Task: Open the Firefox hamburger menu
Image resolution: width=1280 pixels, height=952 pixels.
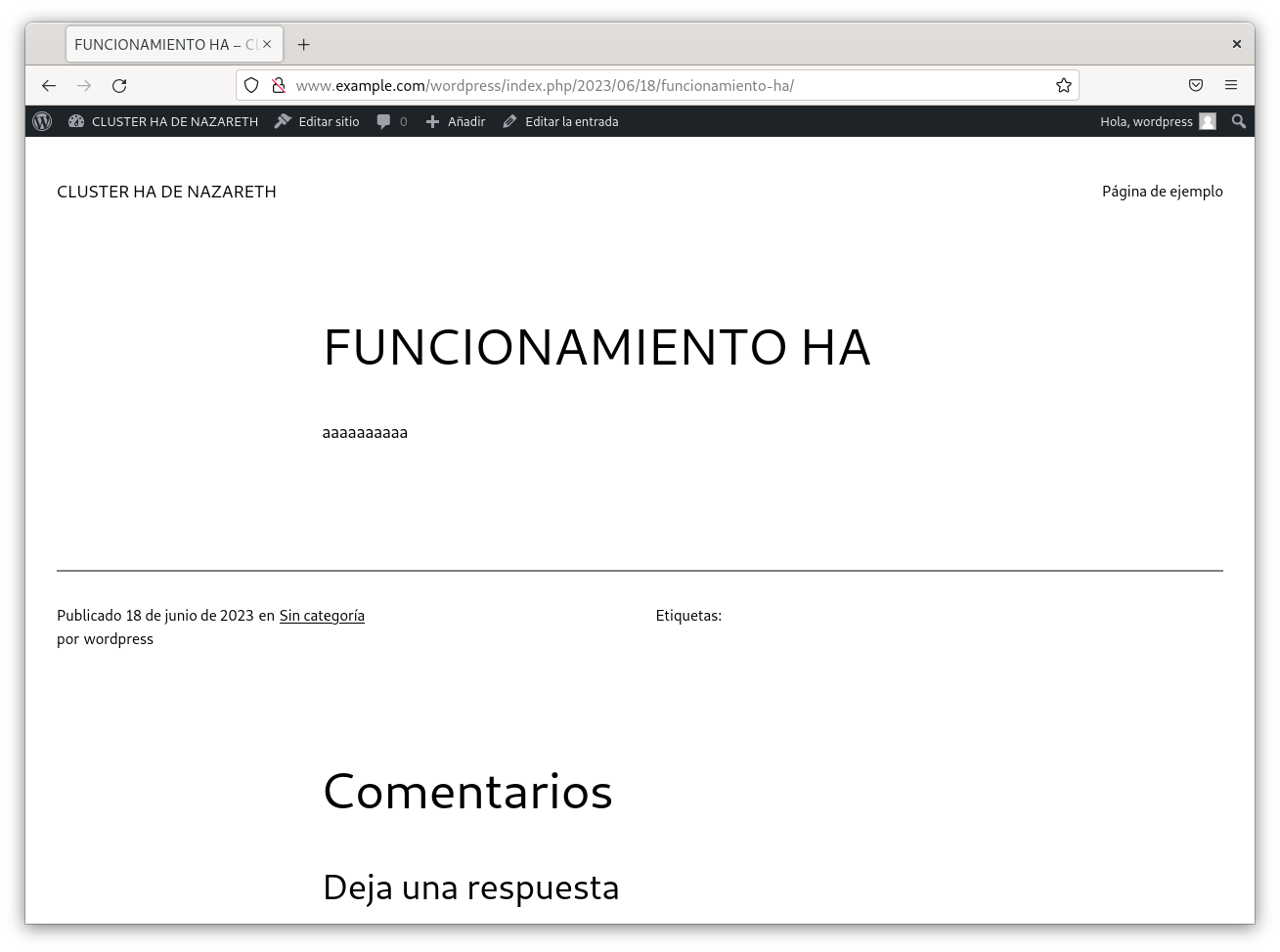Action: [x=1230, y=85]
